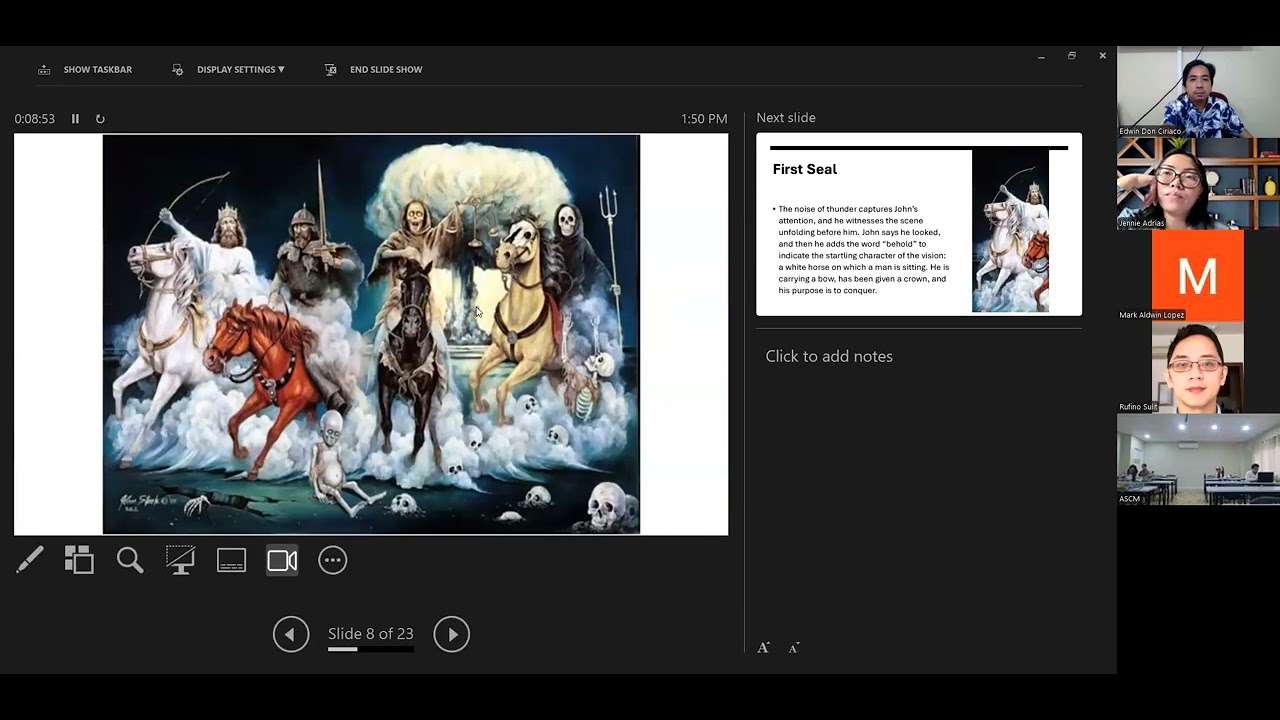Make the notes text smaller
1280x720 pixels.
(794, 648)
